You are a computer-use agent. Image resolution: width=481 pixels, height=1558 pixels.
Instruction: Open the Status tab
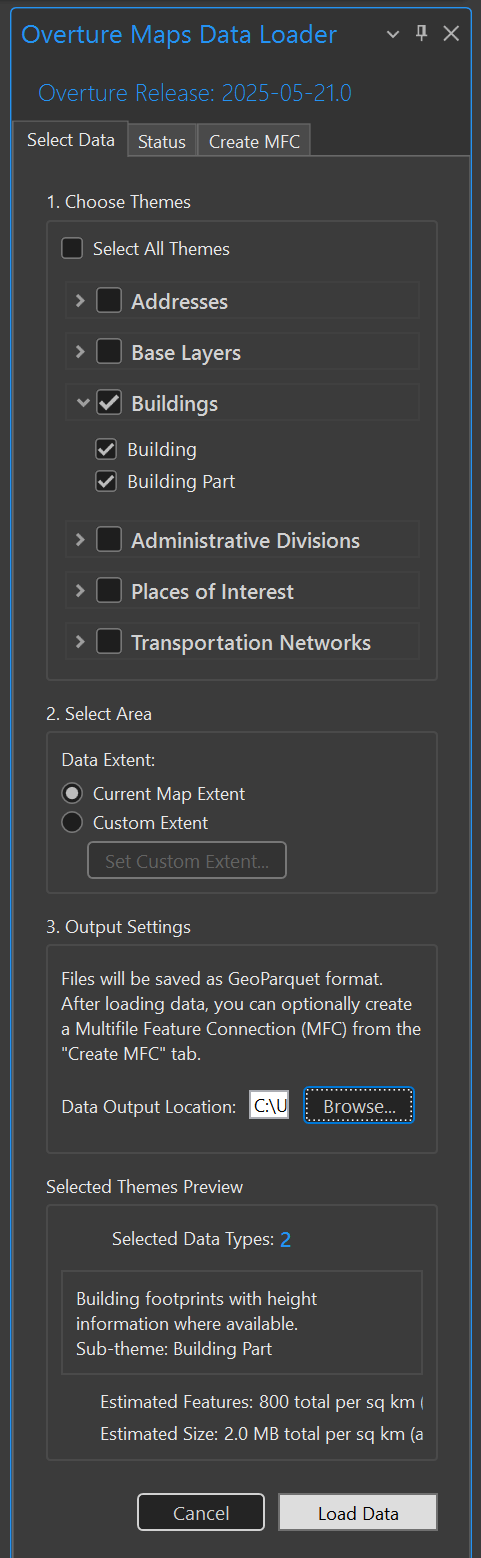click(x=162, y=142)
